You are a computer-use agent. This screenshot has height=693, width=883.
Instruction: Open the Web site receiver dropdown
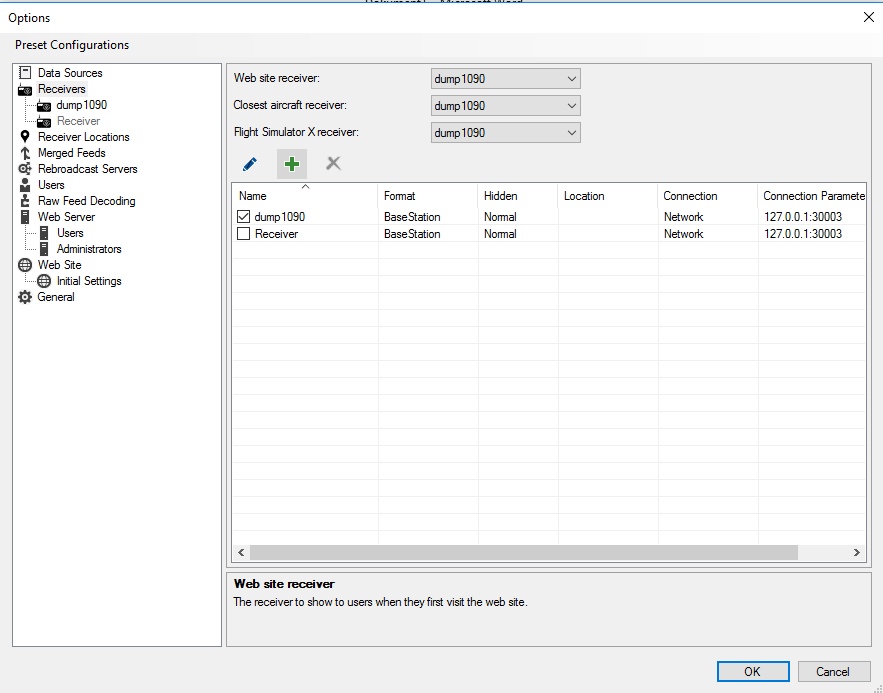tap(506, 79)
